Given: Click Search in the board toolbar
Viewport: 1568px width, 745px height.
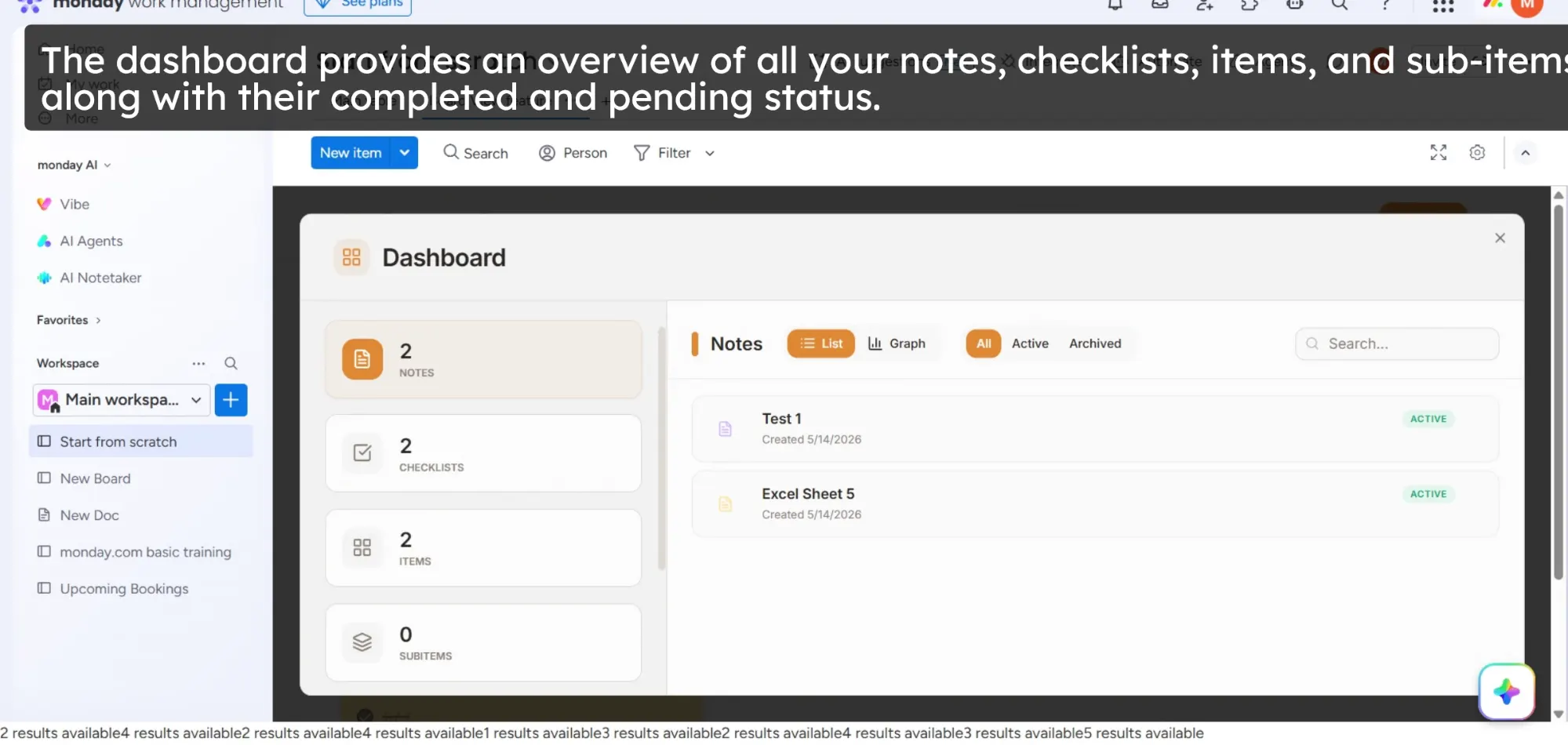Looking at the screenshot, I should point(476,153).
